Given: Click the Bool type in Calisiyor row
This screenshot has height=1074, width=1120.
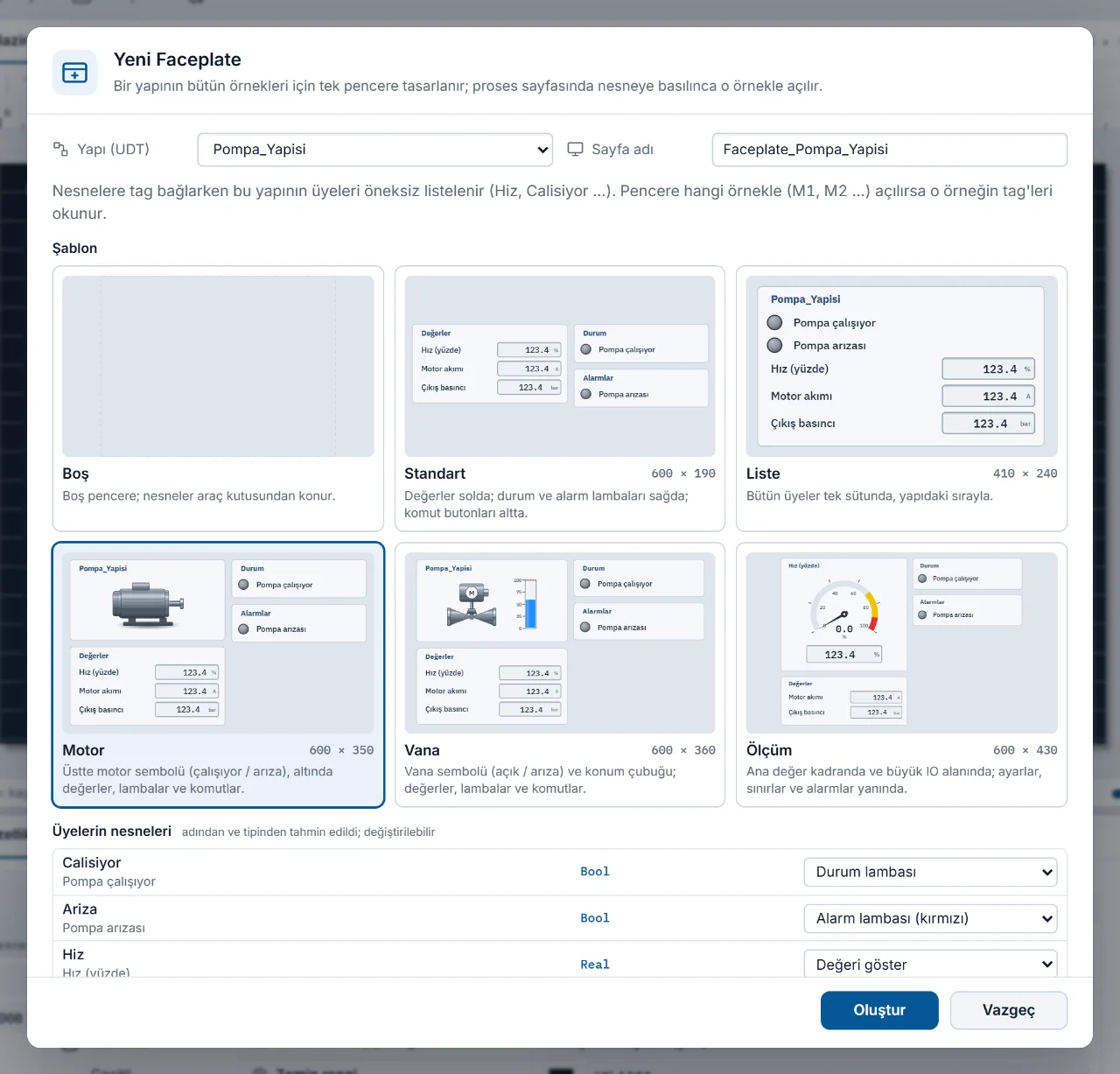Looking at the screenshot, I should (595, 872).
